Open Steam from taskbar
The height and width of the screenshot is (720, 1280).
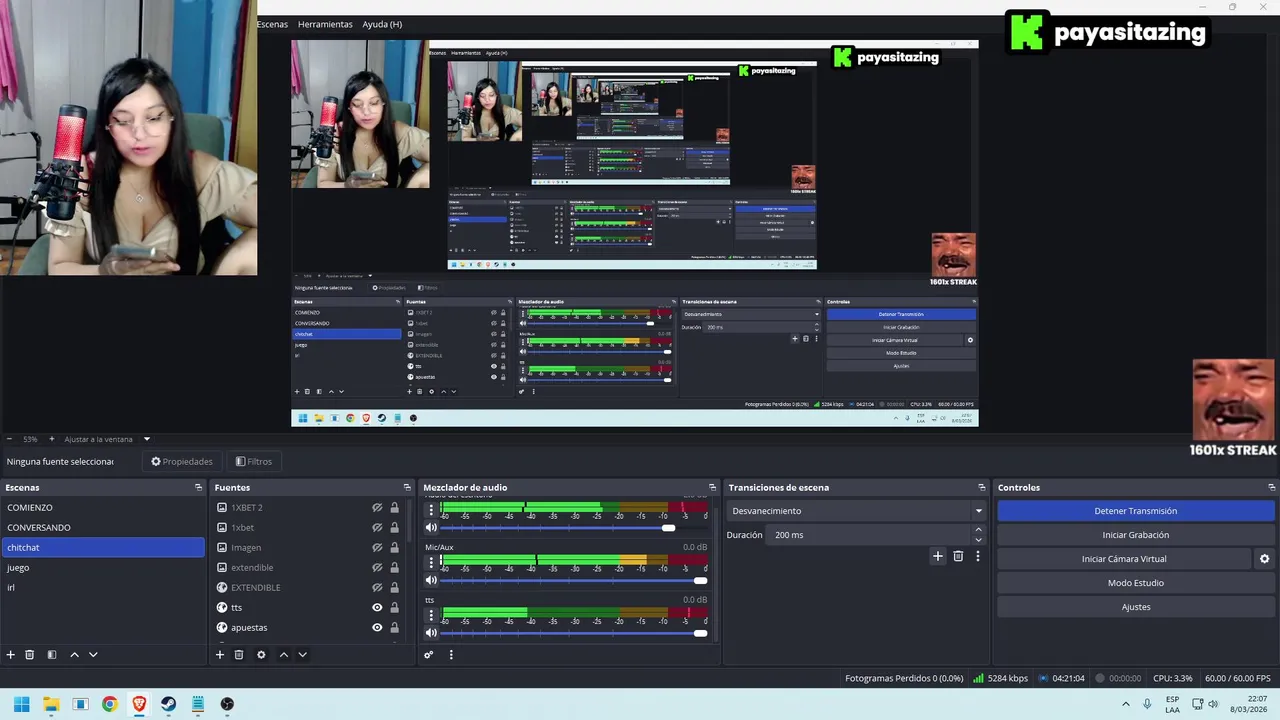pos(168,704)
